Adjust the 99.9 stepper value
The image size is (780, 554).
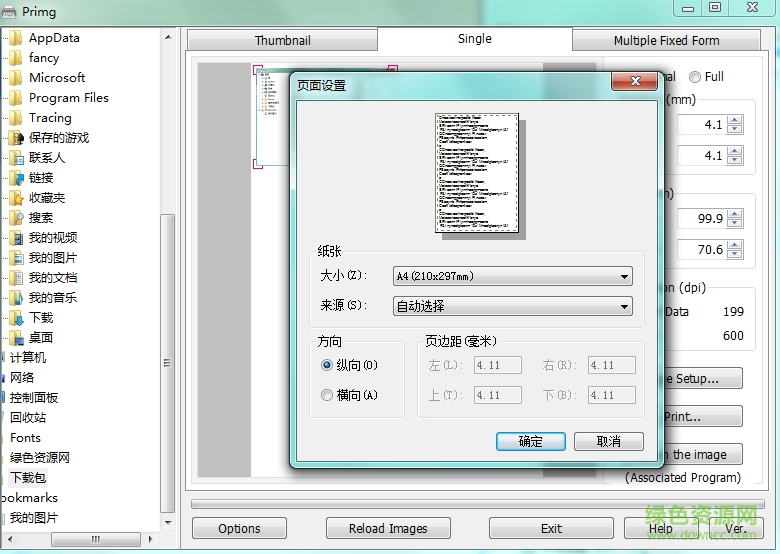[x=735, y=218]
